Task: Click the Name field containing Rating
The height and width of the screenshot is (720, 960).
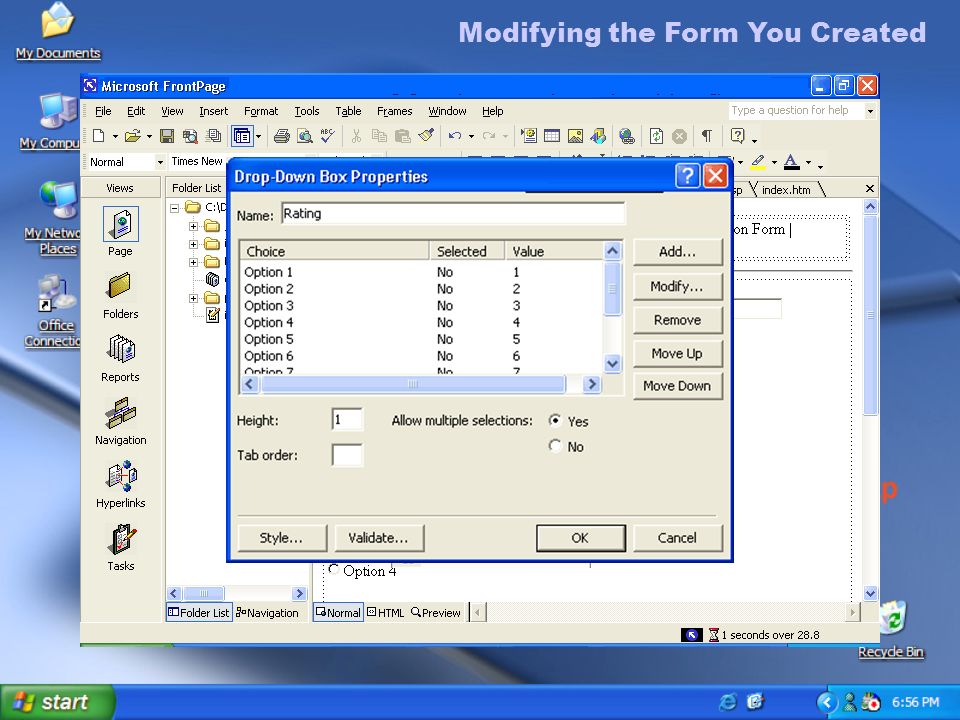Action: (x=453, y=214)
